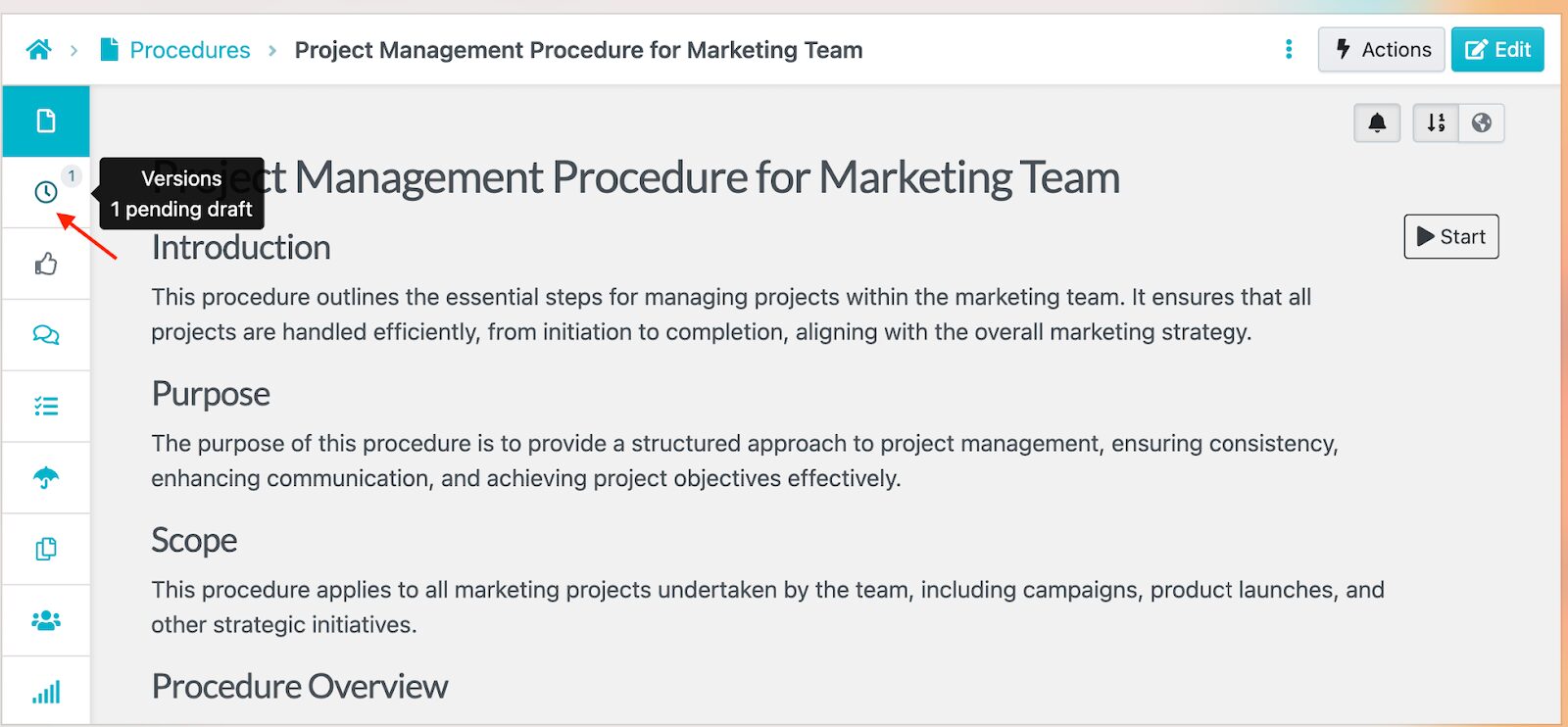Open the Actions menu

(x=1381, y=49)
